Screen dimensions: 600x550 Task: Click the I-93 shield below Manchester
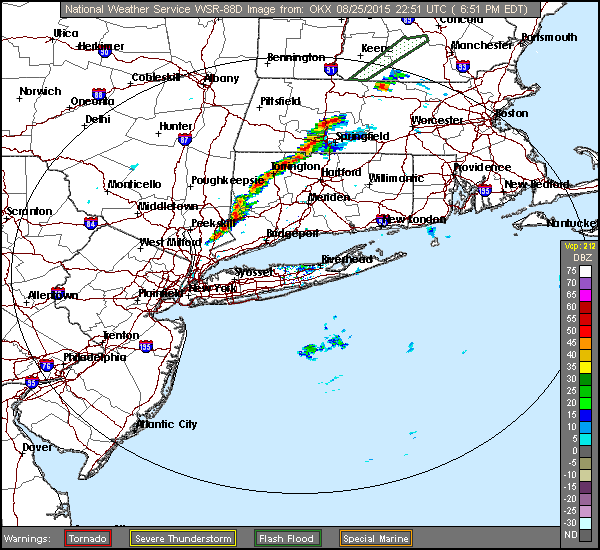[462, 66]
